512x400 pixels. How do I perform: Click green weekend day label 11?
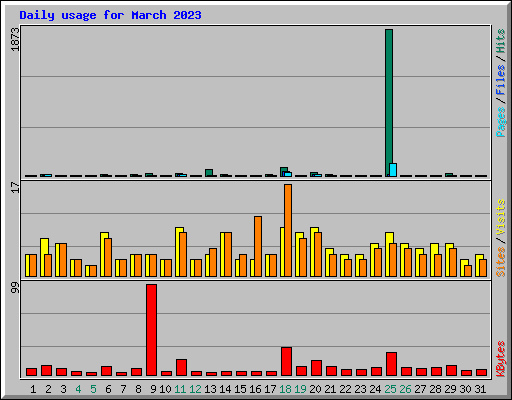[x=180, y=389]
